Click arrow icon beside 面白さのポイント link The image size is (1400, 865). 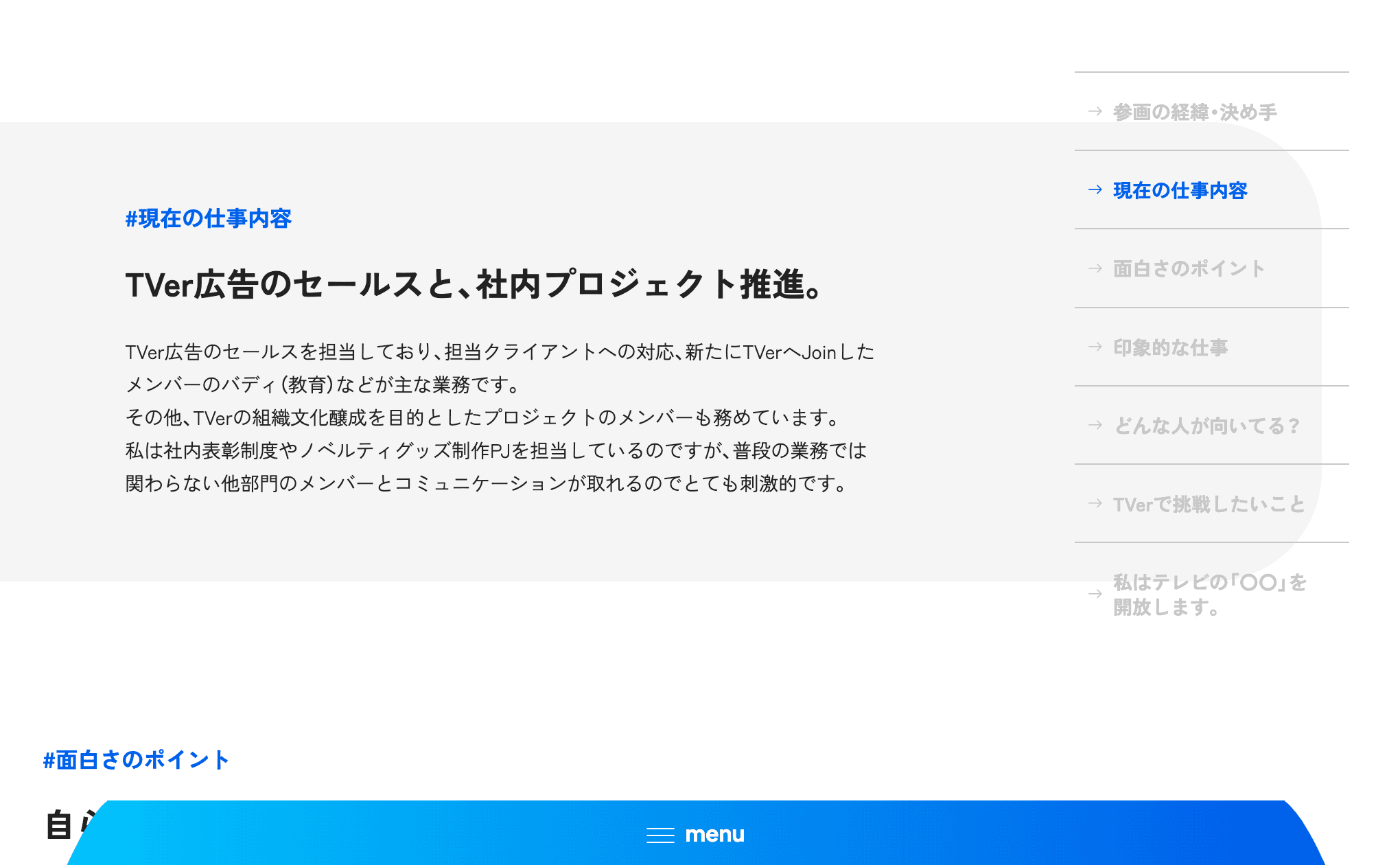(x=1095, y=268)
